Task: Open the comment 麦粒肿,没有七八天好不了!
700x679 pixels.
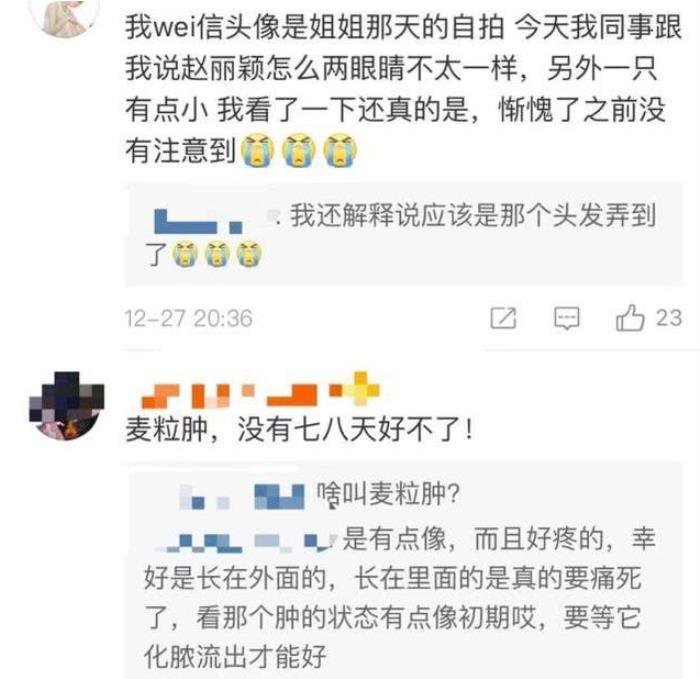Action: coord(299,429)
